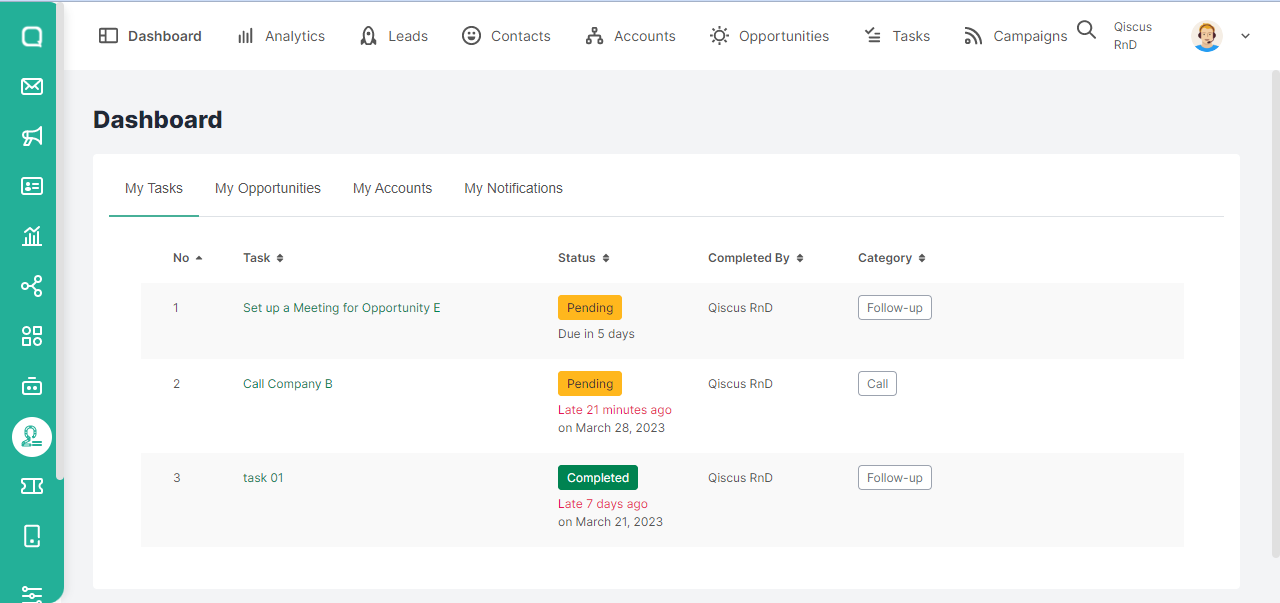Screen dimensions: 1280x603
Task: Open the email inbox icon in the sidebar
Action: [31, 86]
